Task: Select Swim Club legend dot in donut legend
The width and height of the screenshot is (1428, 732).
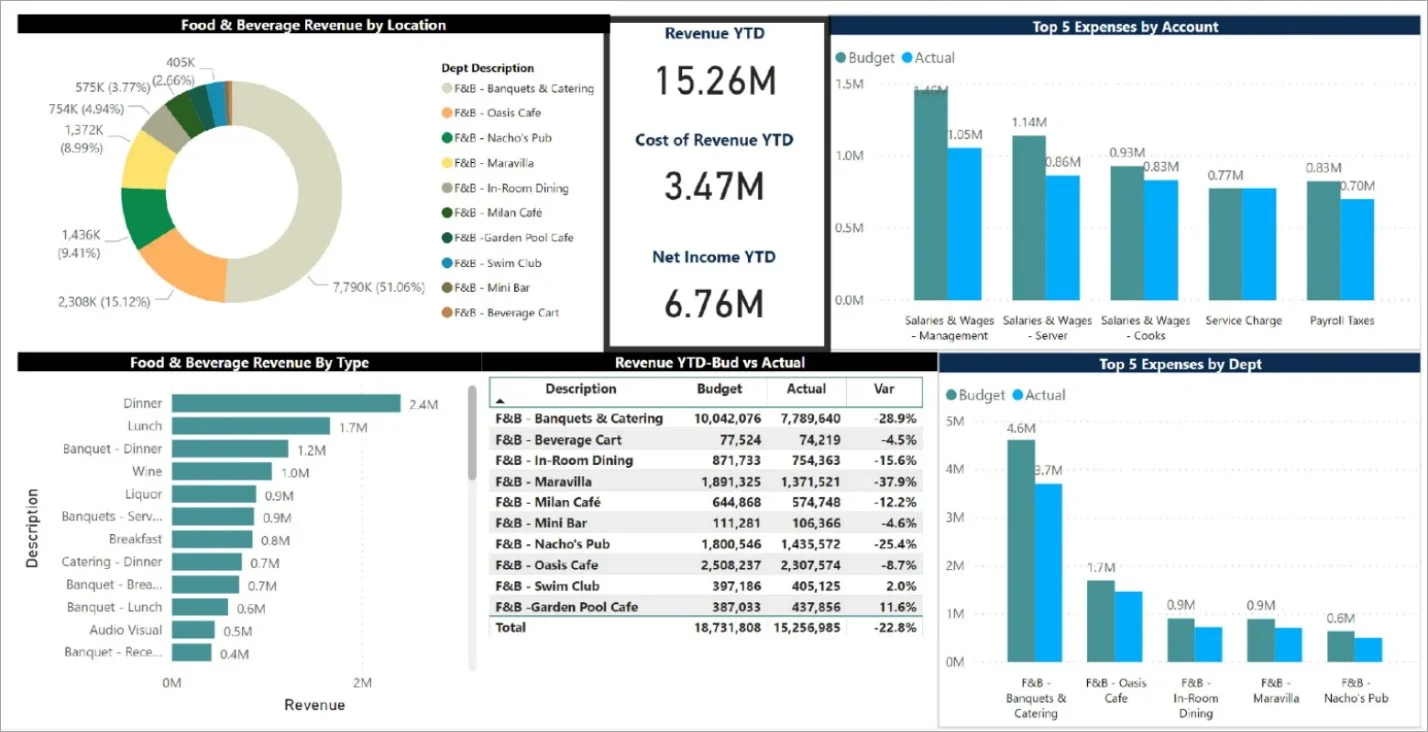Action: point(446,263)
